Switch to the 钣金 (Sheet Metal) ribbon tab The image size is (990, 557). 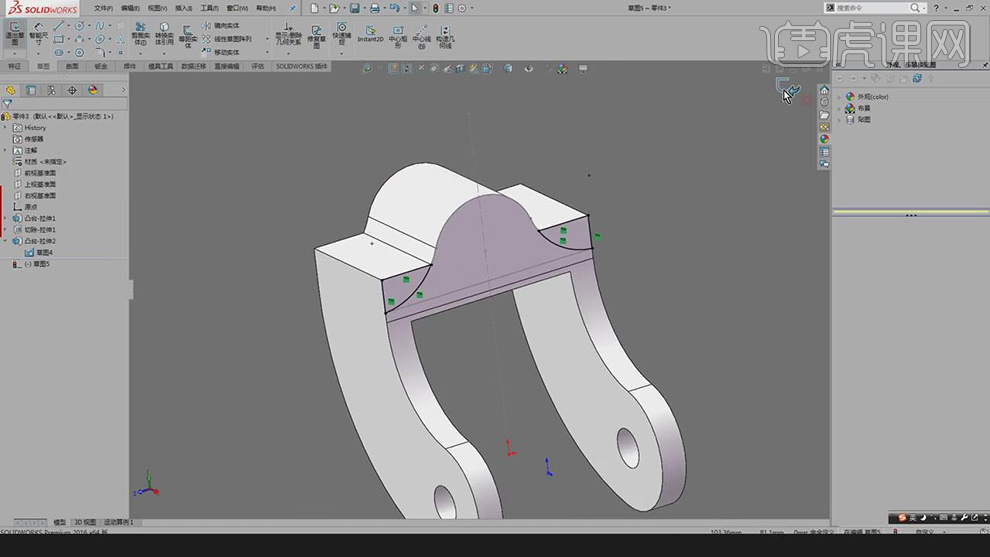tap(101, 66)
